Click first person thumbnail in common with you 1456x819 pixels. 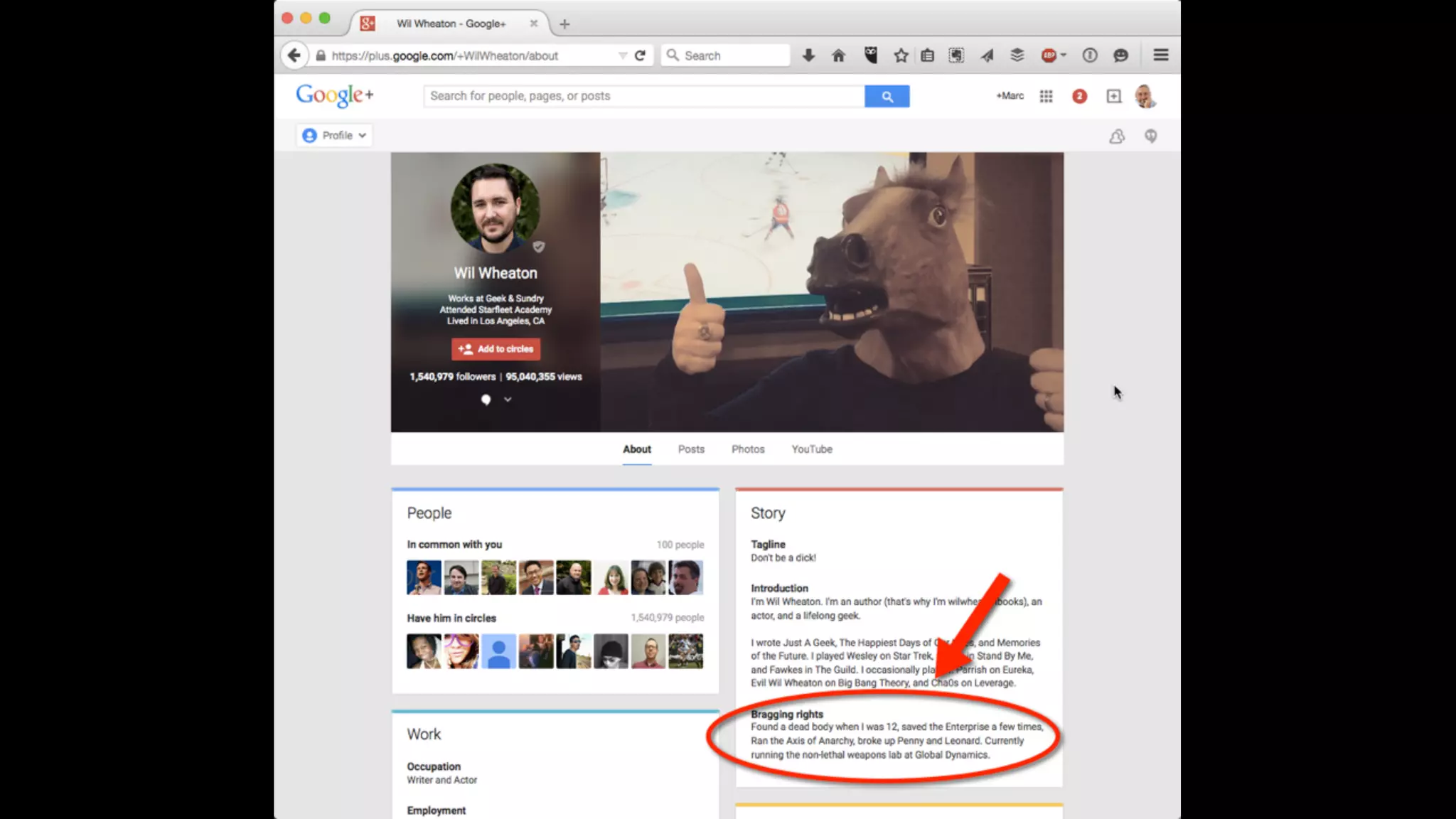tap(424, 577)
